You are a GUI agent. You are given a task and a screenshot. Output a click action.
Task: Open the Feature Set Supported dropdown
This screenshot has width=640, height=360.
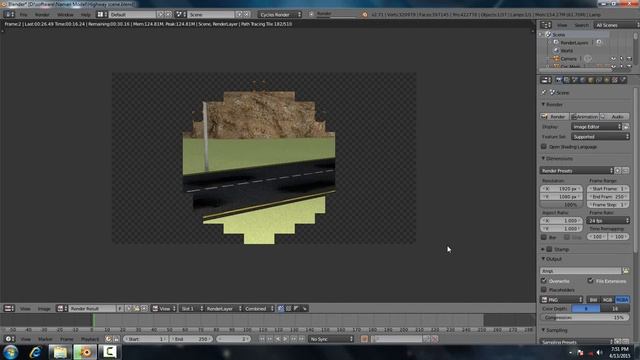(x=600, y=137)
